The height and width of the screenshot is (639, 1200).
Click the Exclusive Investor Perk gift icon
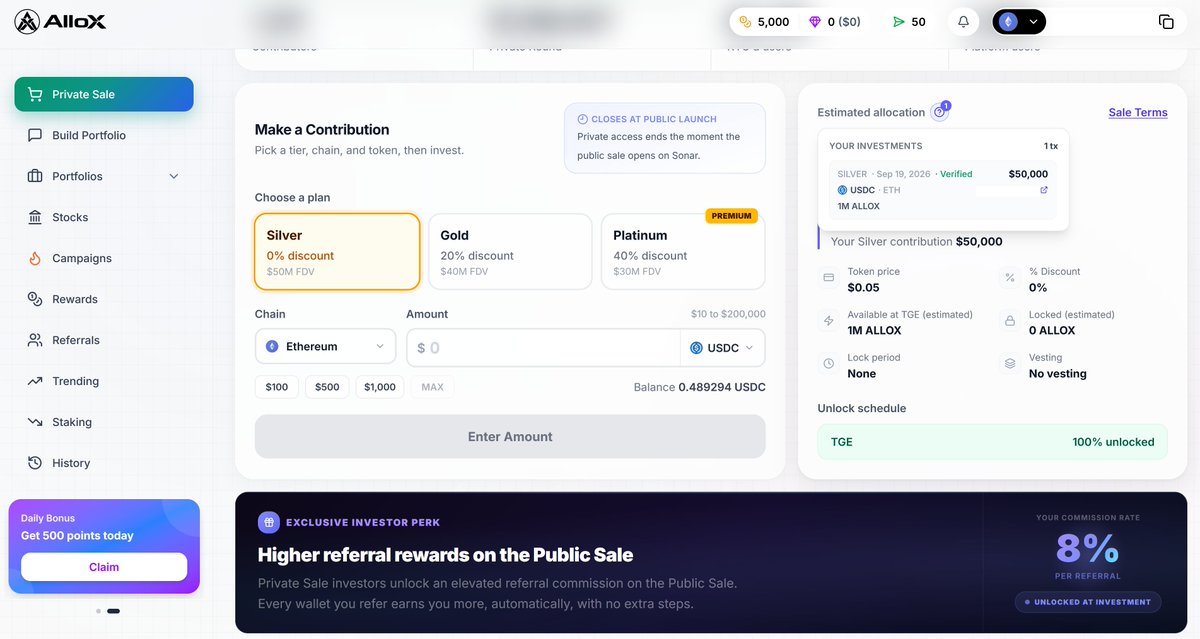(x=268, y=522)
